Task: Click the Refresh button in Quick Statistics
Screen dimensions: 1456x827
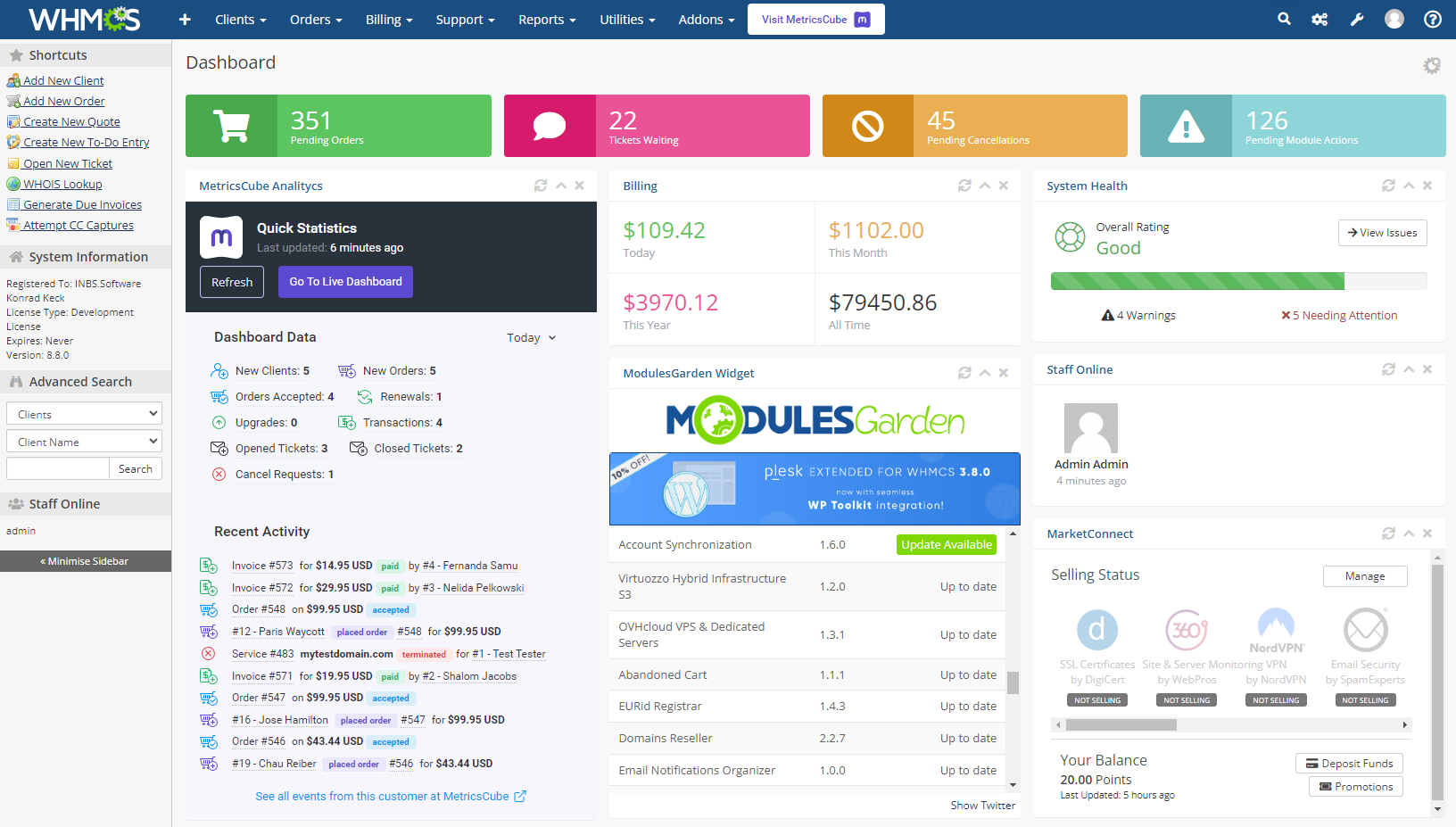Action: tap(232, 282)
